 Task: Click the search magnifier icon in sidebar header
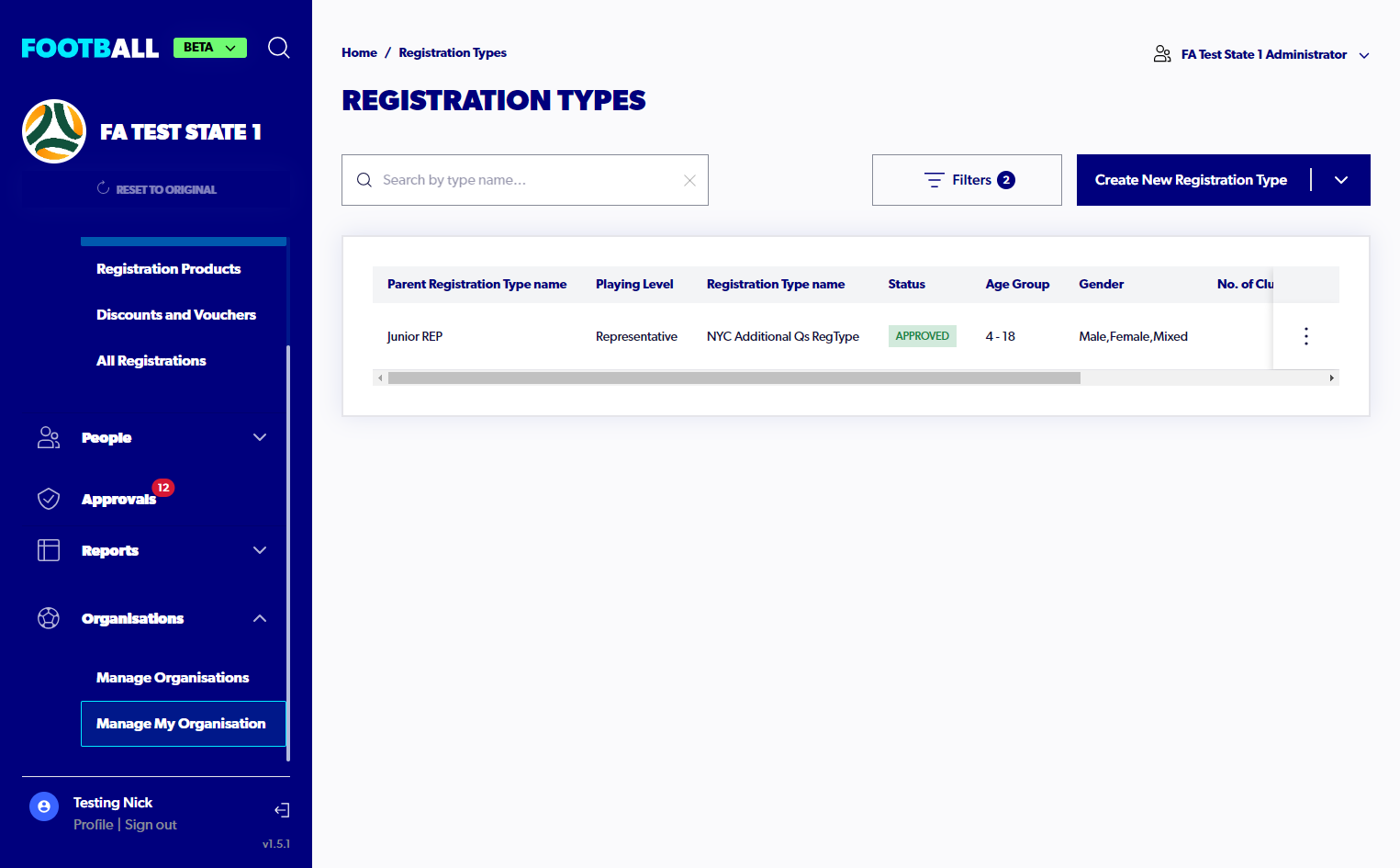pos(279,48)
